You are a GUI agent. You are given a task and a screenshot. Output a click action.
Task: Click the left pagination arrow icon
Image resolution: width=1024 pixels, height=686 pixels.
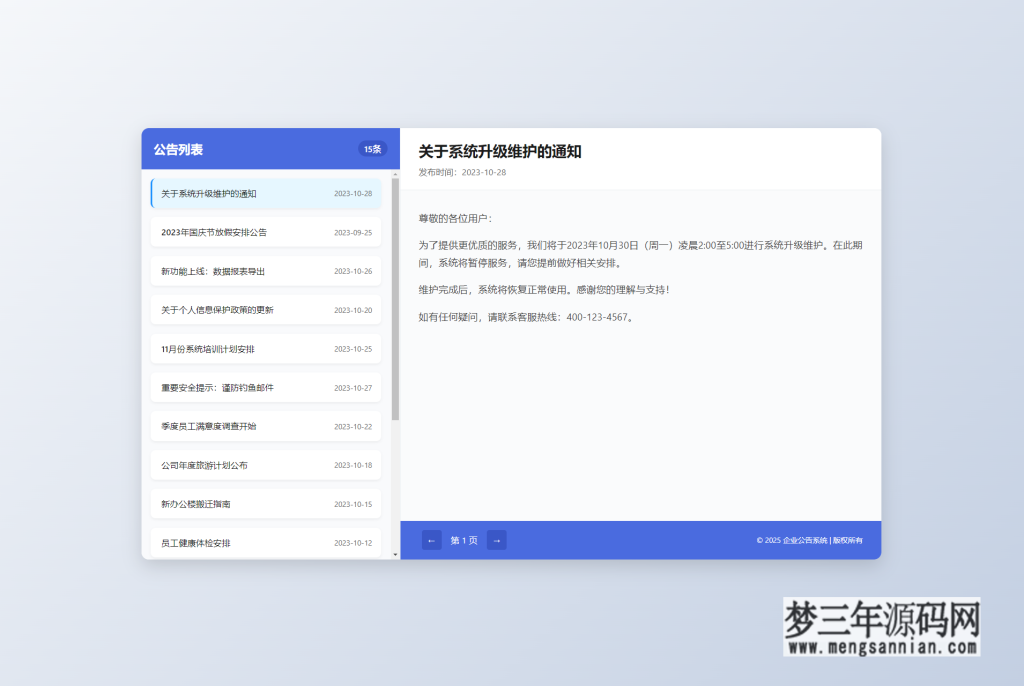pos(431,539)
